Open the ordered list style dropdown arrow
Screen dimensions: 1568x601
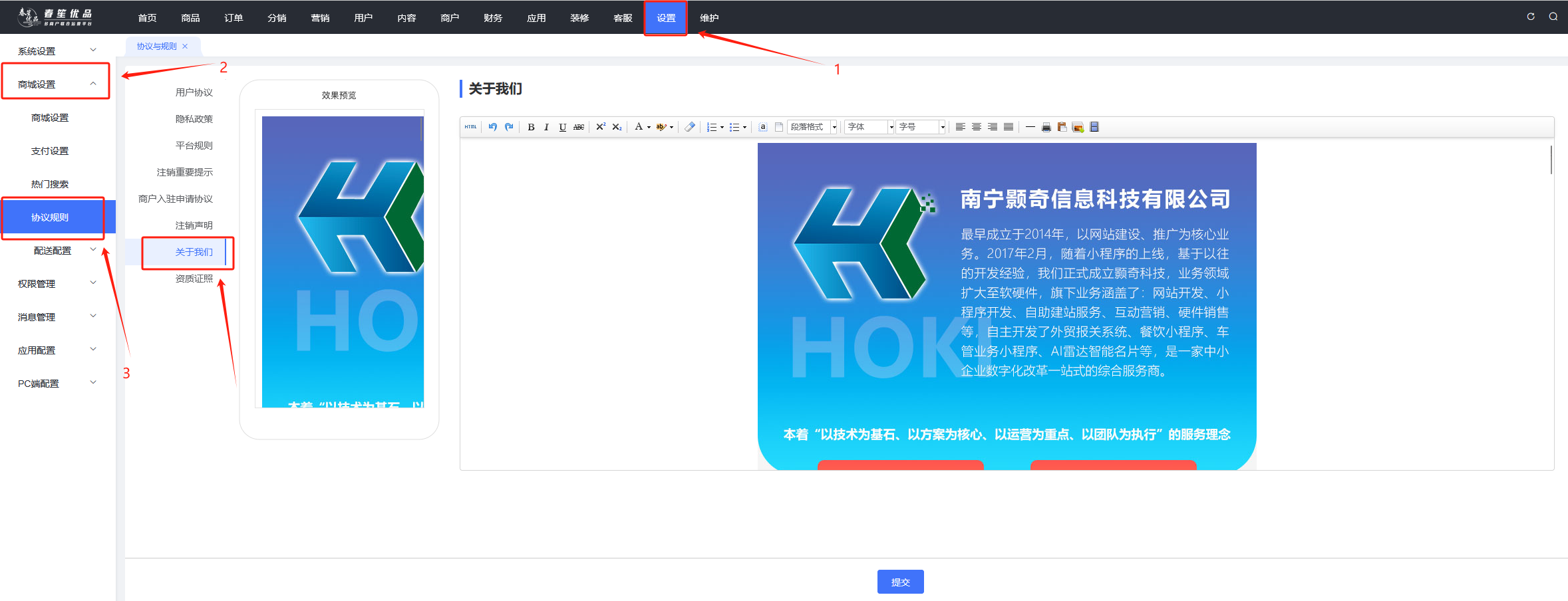tap(722, 127)
